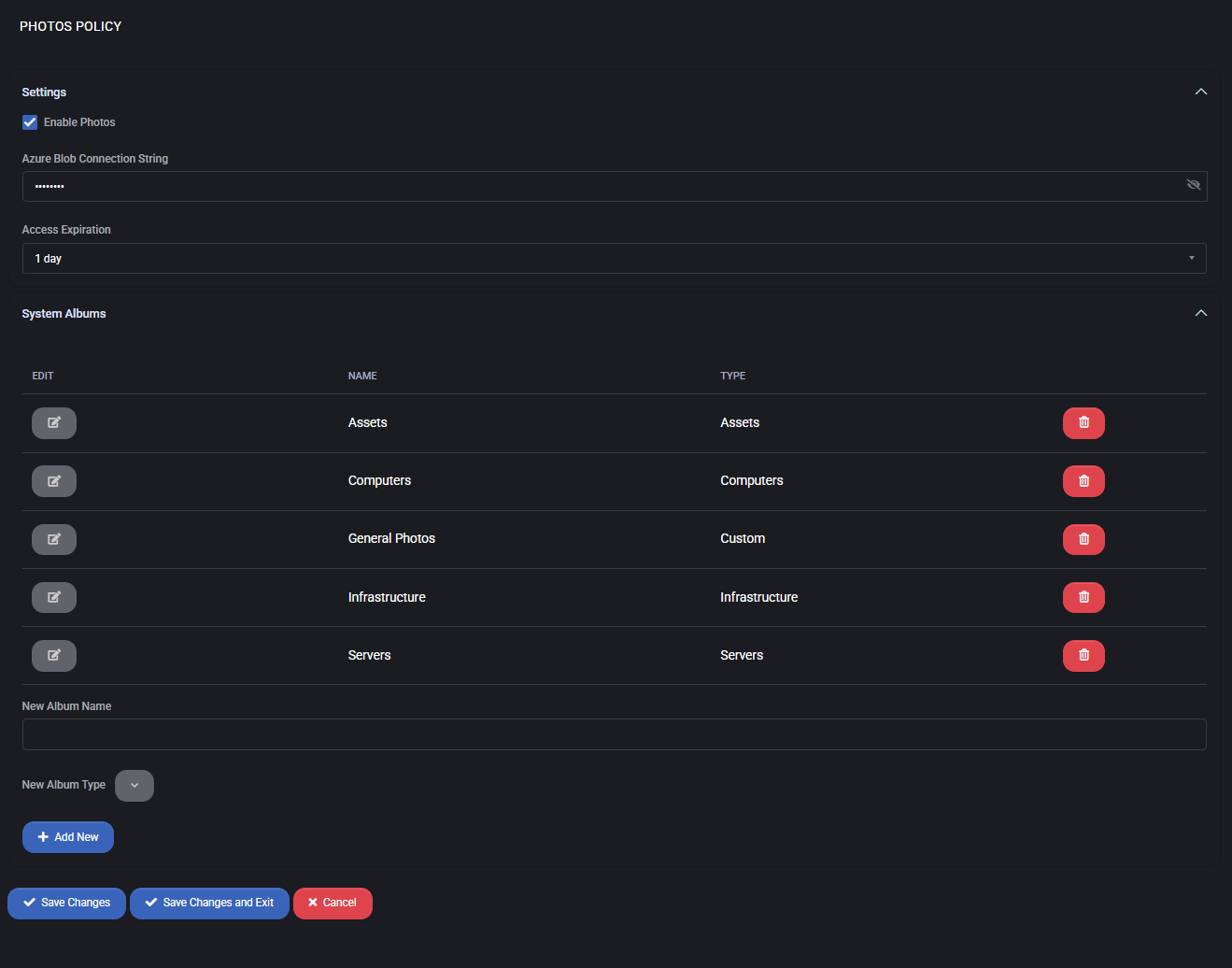Remove the General Photos album
The width and height of the screenshot is (1232, 968).
[x=1083, y=539]
